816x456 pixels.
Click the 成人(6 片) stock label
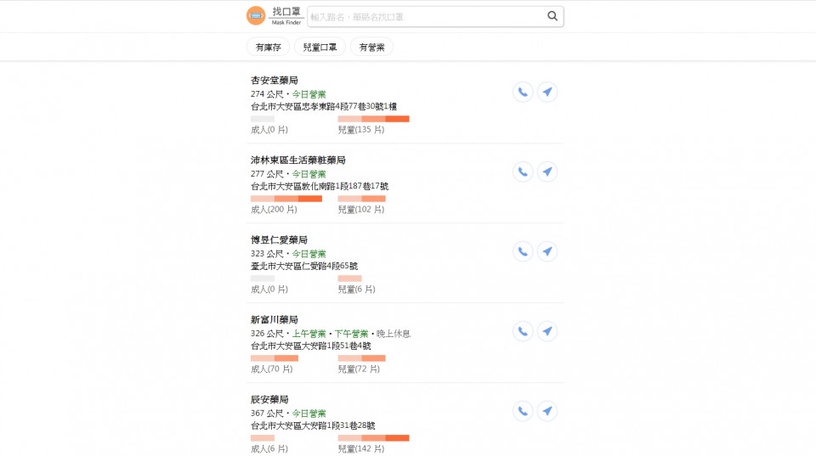[x=269, y=449]
